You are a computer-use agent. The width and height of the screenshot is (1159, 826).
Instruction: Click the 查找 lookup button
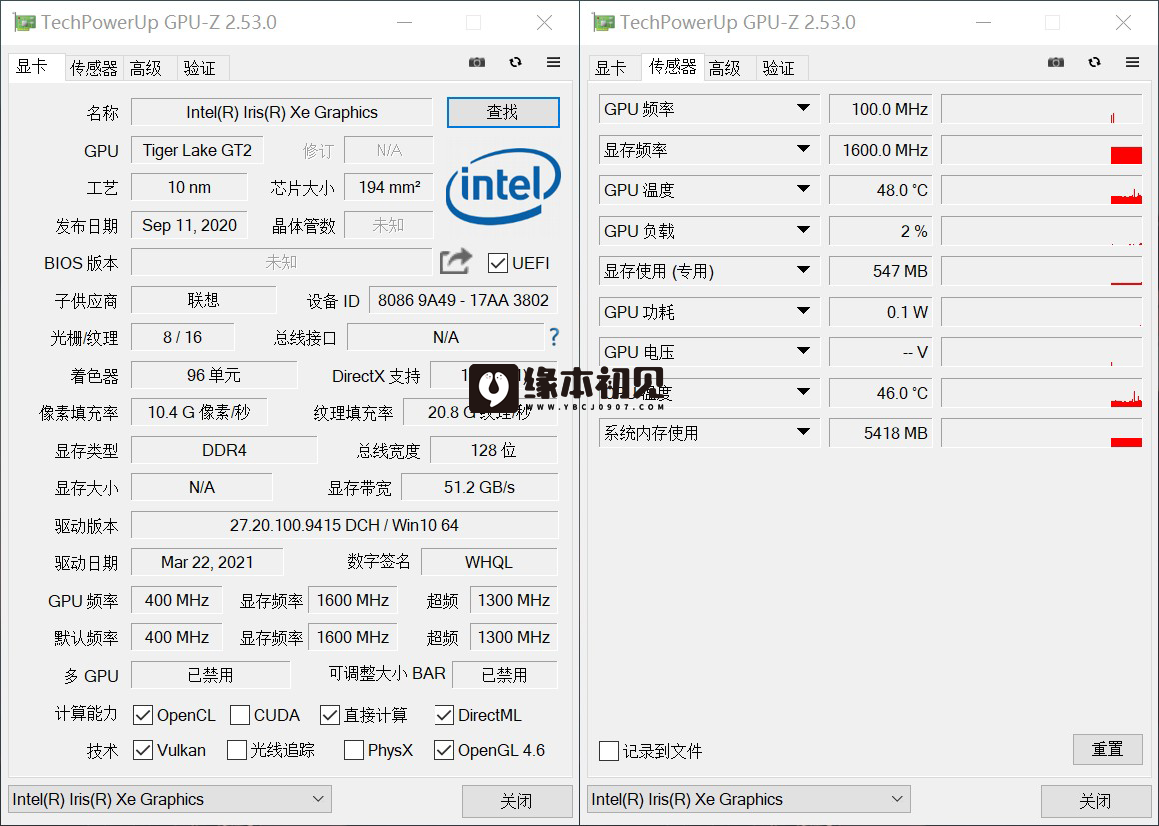click(x=503, y=112)
